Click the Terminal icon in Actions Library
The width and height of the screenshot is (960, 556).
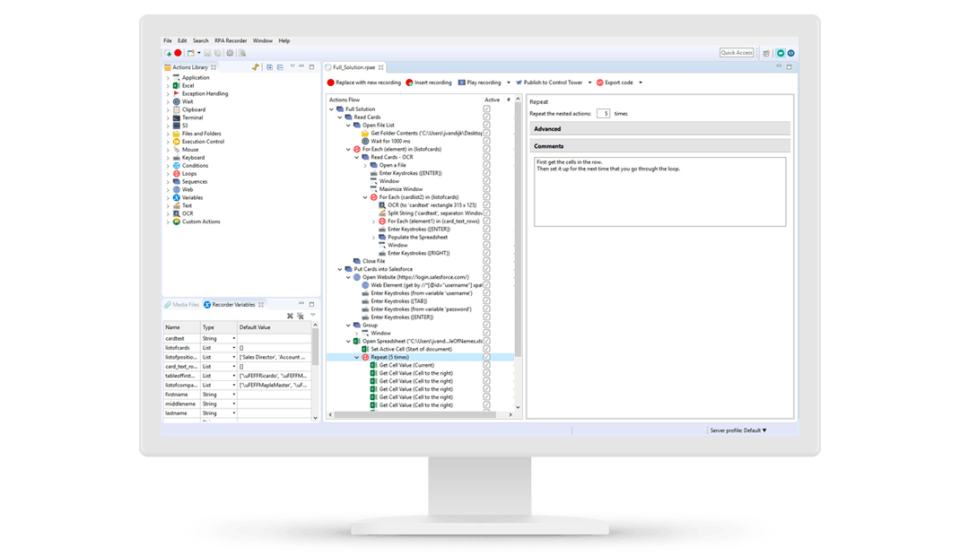[176, 118]
